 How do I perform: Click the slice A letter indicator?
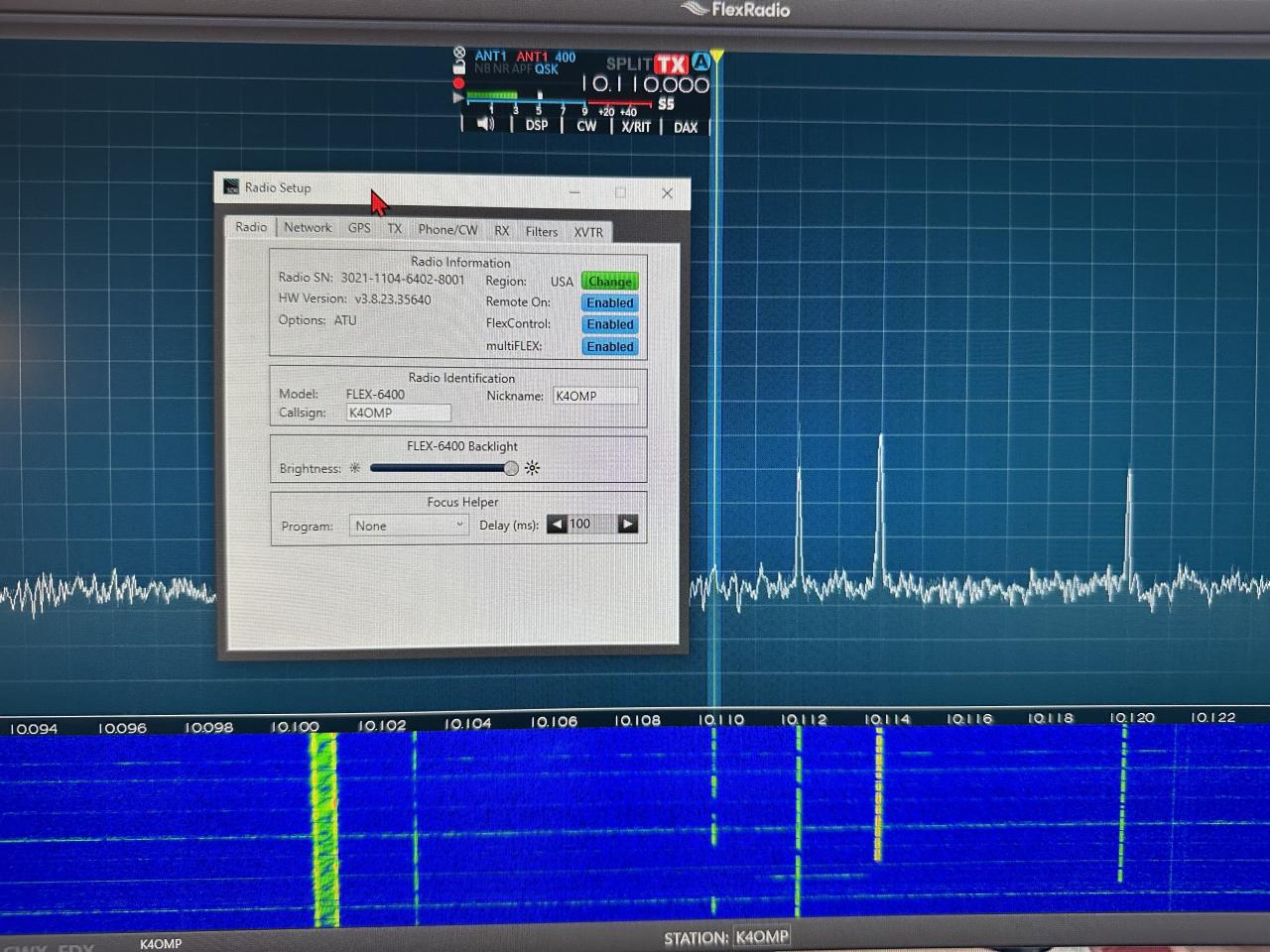pyautogui.click(x=701, y=61)
